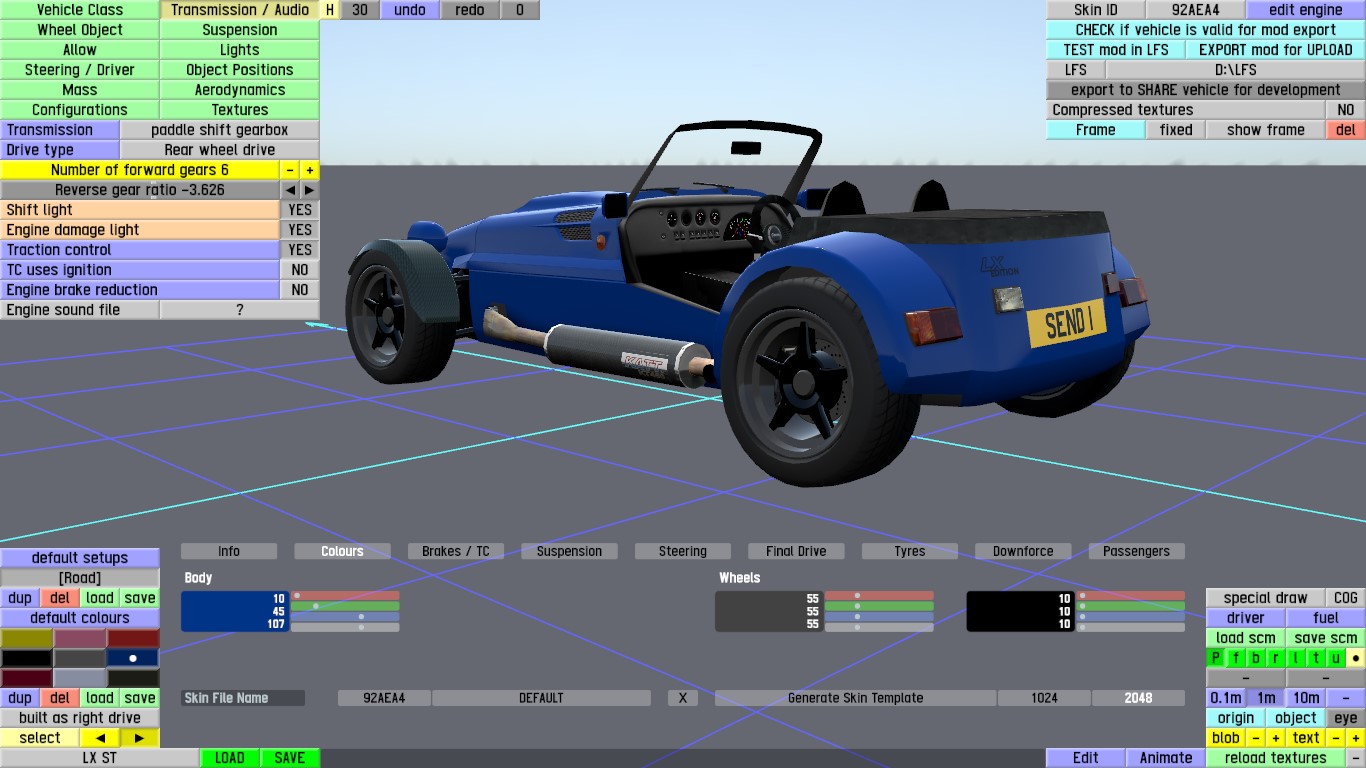Click left arrow beside Reverse gear ratio
This screenshot has height=768, width=1366.
pos(290,190)
